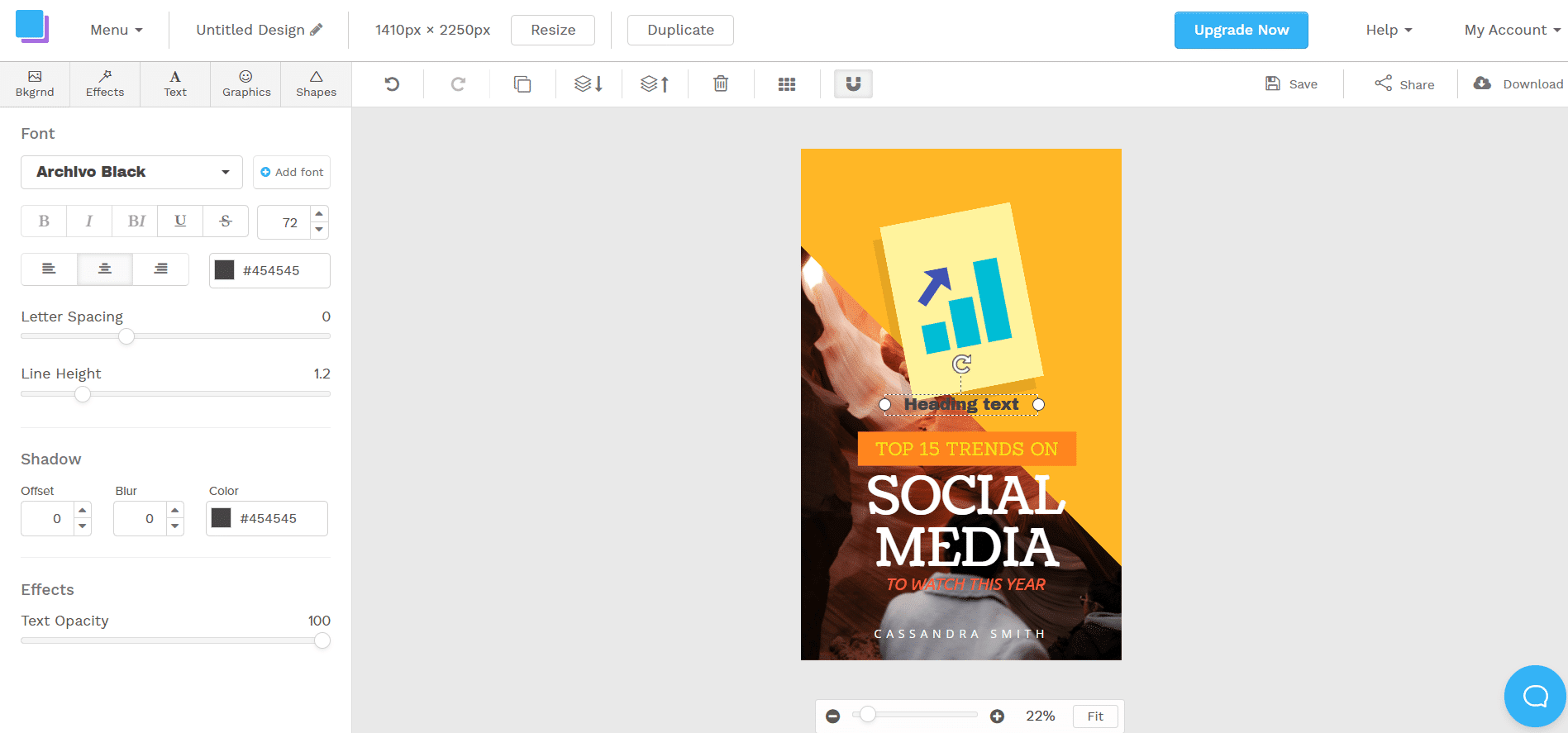Viewport: 1568px width, 733px height.
Task: Send layer backward with down-arrow icon
Action: [x=589, y=84]
